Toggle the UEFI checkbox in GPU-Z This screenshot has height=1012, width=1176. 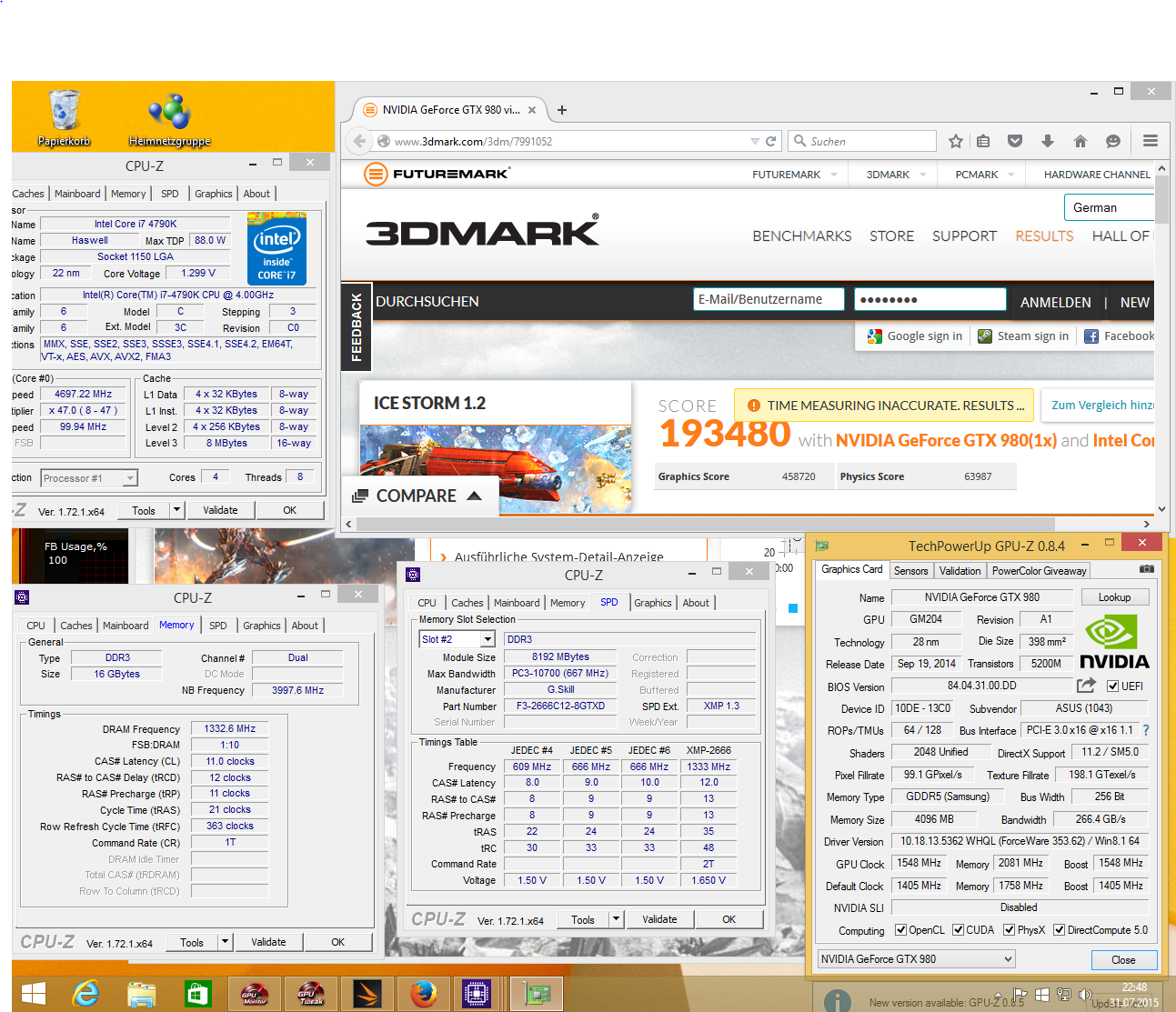click(1112, 686)
